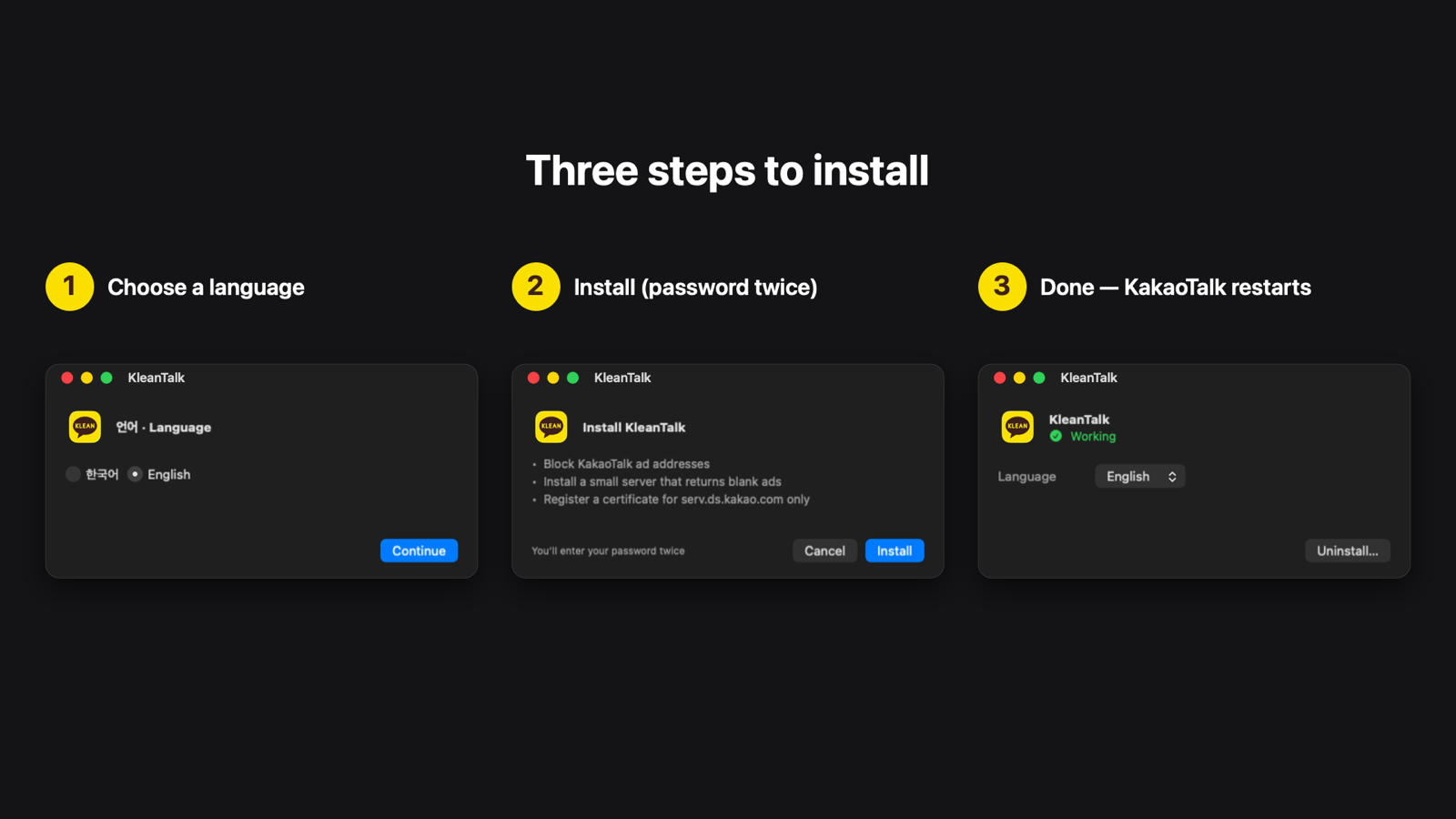
Task: Click KleanTalk icon in the Install KleanTalk window
Action: click(x=551, y=427)
